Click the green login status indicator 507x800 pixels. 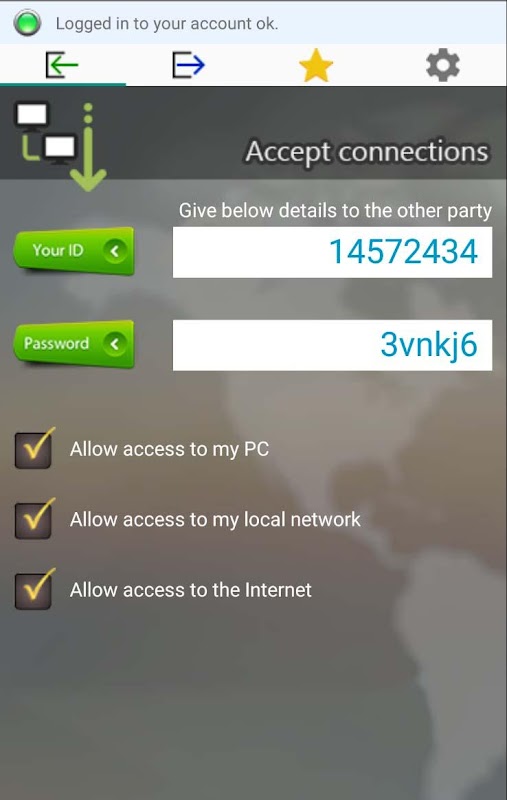tap(27, 23)
